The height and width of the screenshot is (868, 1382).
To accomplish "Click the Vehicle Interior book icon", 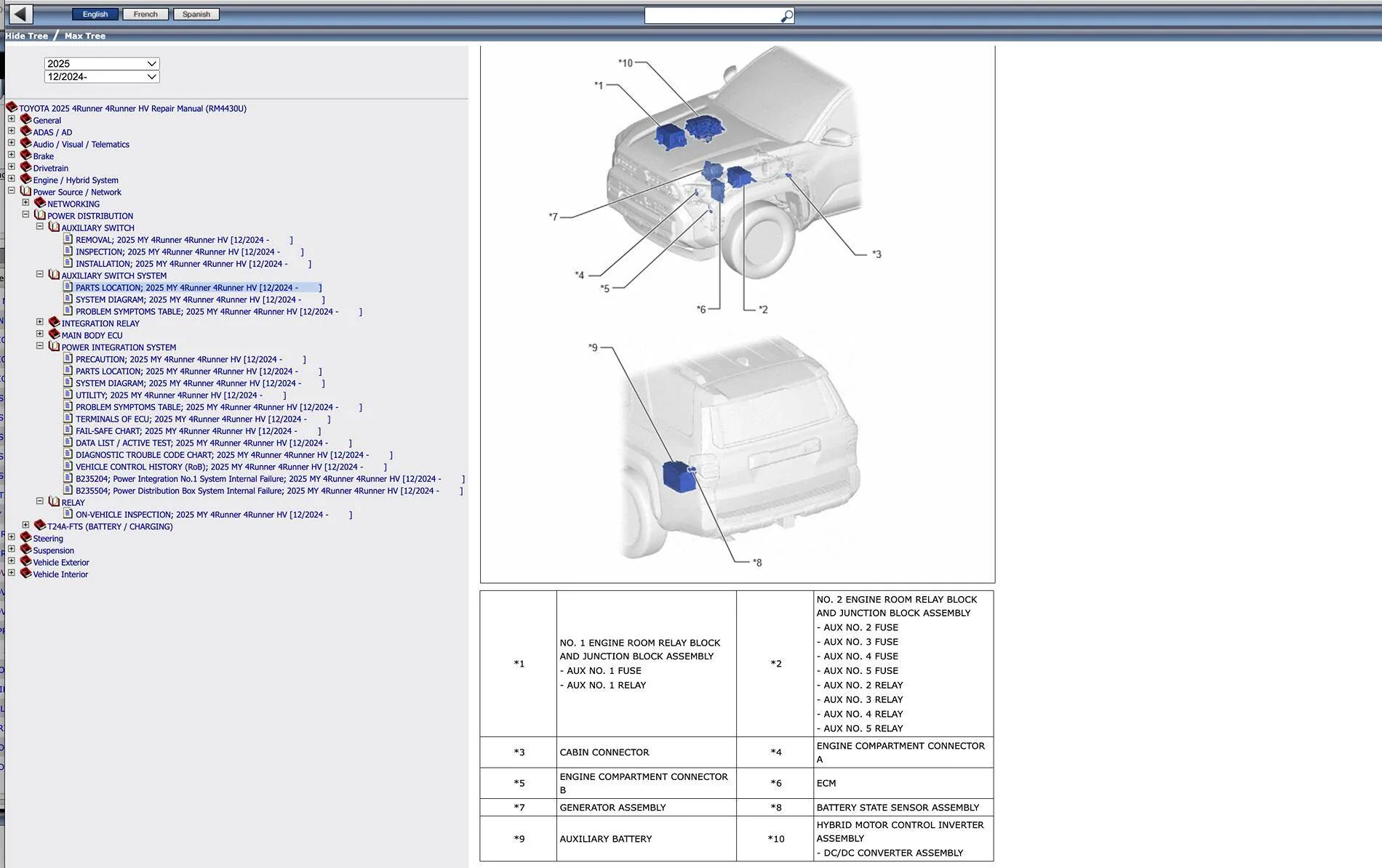I will 25,574.
